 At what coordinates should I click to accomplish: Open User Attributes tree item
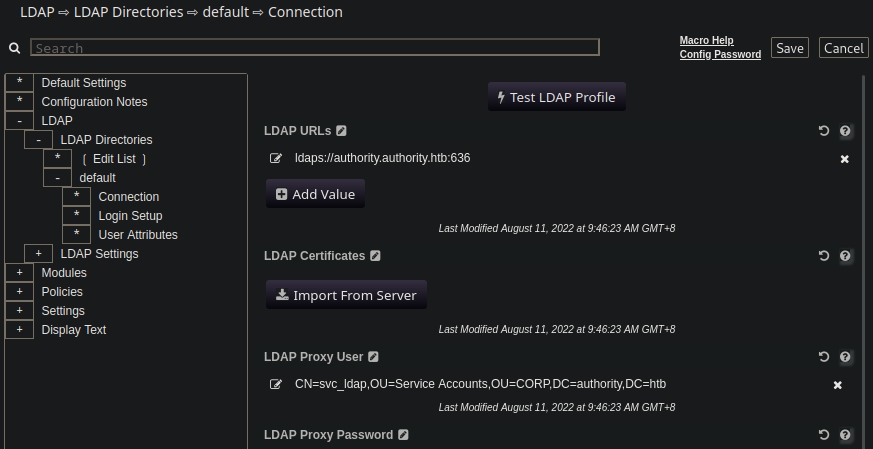point(138,235)
